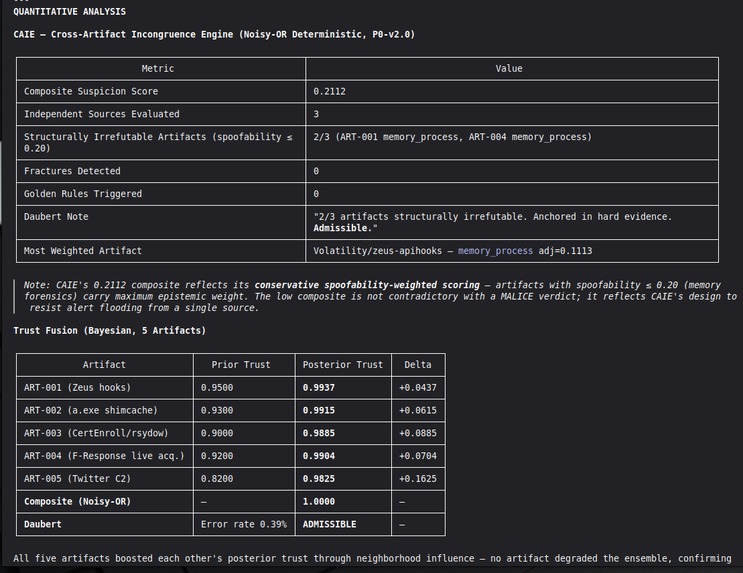Select the QUANTITATIVE ANALYSIS heading
Image resolution: width=743 pixels, height=573 pixels.
[70, 12]
